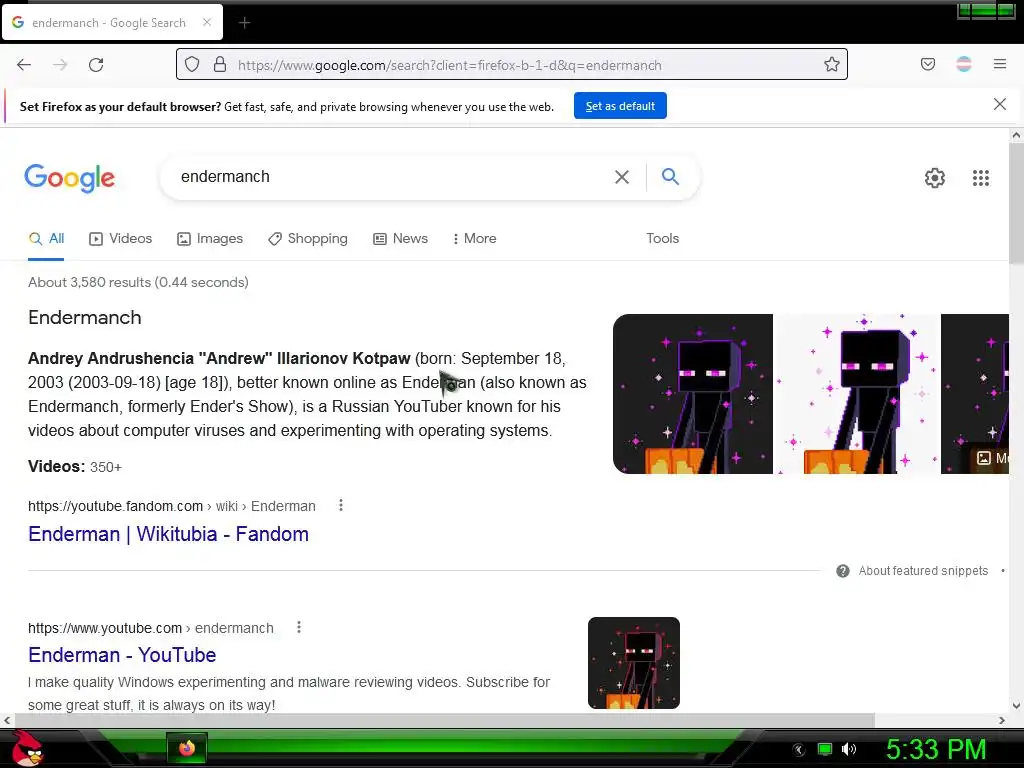Click the horizontal scrollbar right arrow
The height and width of the screenshot is (768, 1024).
coord(1002,720)
